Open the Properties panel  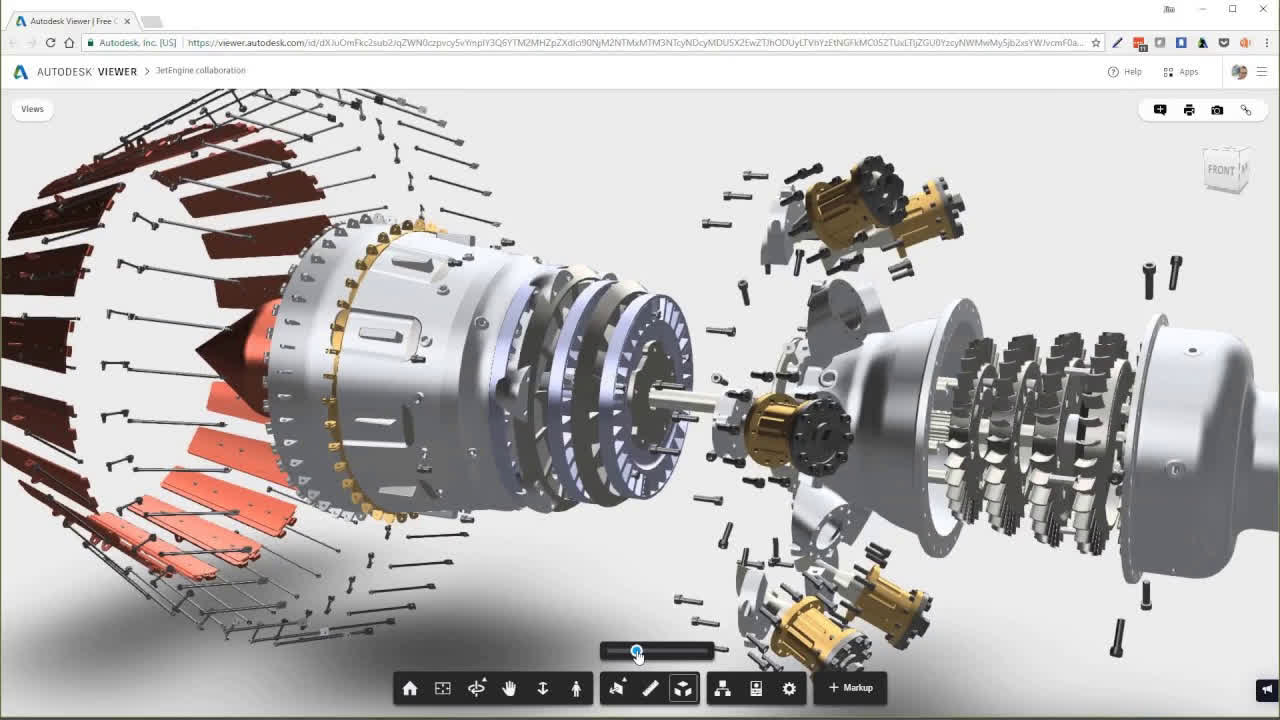pyautogui.click(x=756, y=688)
